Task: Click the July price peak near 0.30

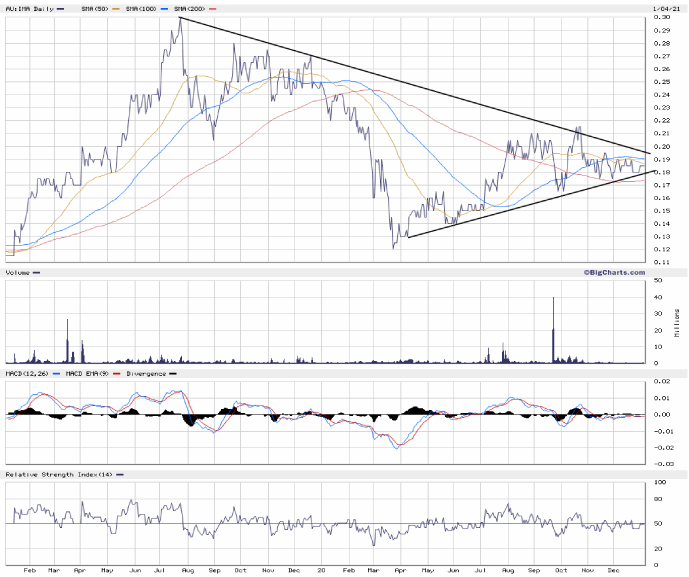Action: click(178, 19)
